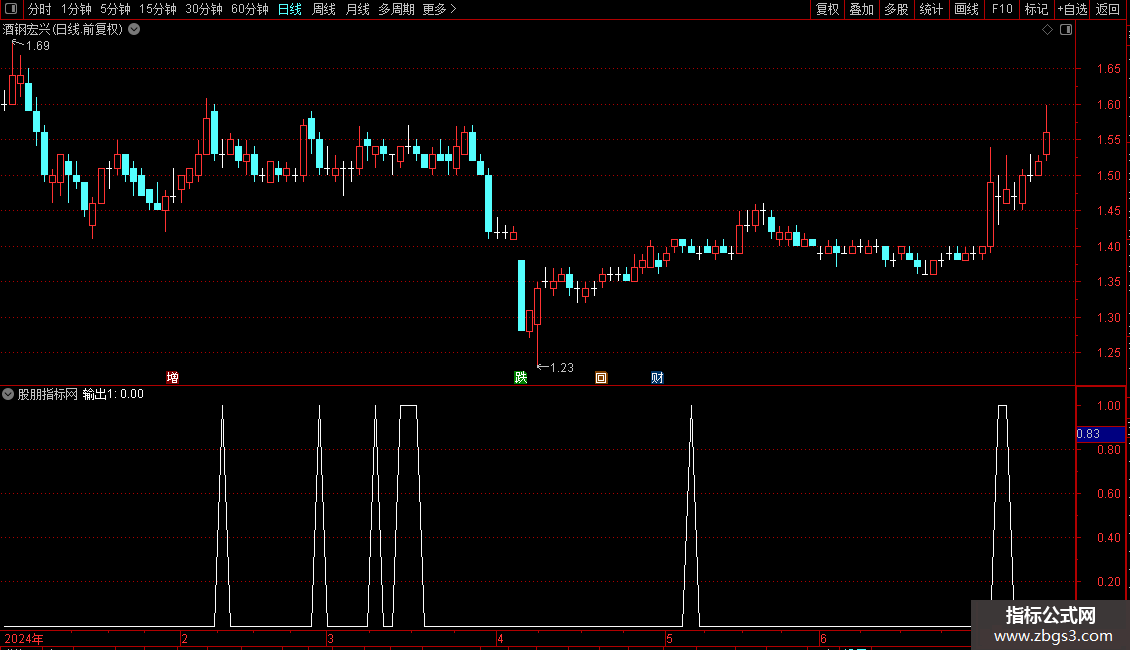Screen dimensions: 1130x650
Task: Click the 1.00 indicator axis label
Action: pyautogui.click(x=1108, y=406)
